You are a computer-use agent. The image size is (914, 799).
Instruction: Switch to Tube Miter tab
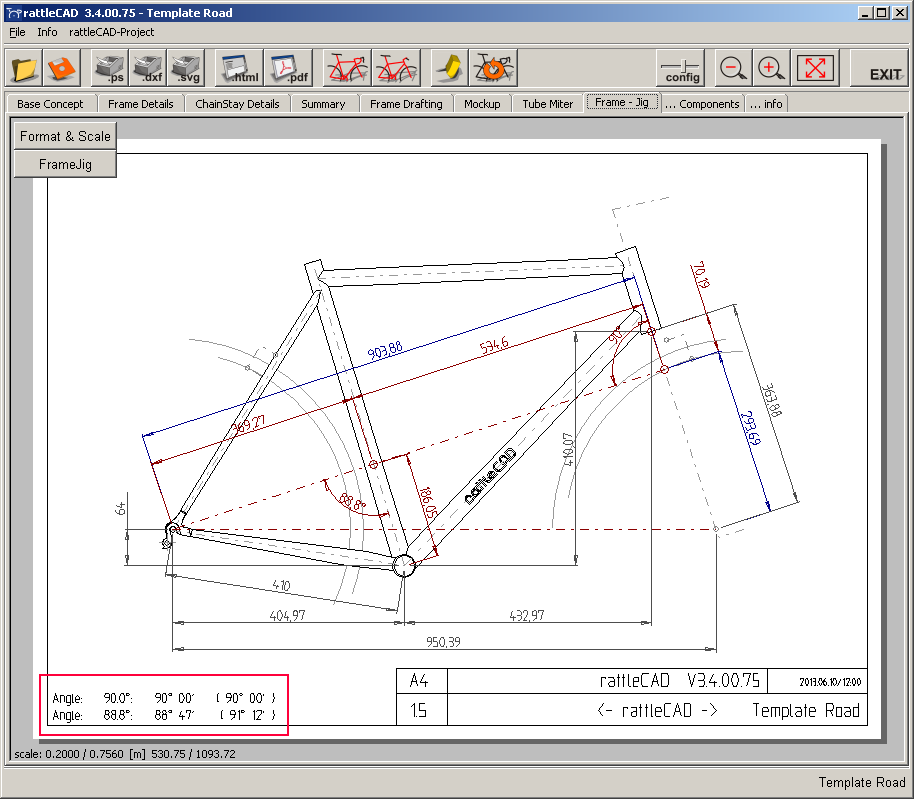pos(547,104)
